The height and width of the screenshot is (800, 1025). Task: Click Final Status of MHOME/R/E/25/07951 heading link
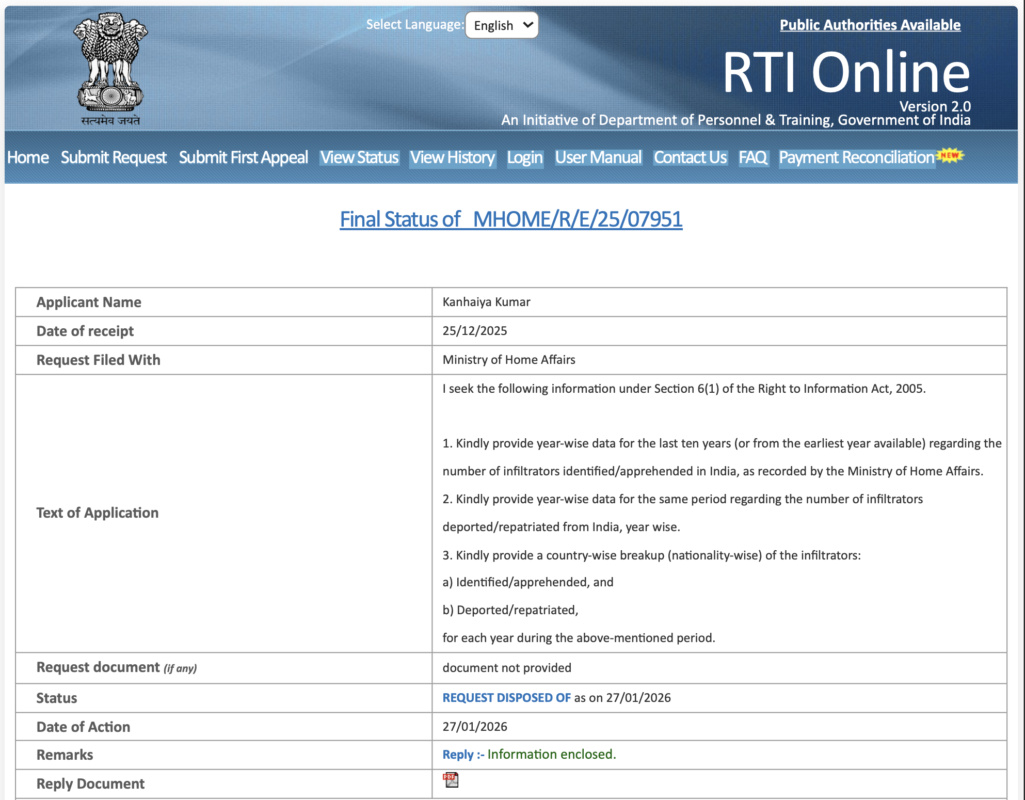(x=511, y=219)
